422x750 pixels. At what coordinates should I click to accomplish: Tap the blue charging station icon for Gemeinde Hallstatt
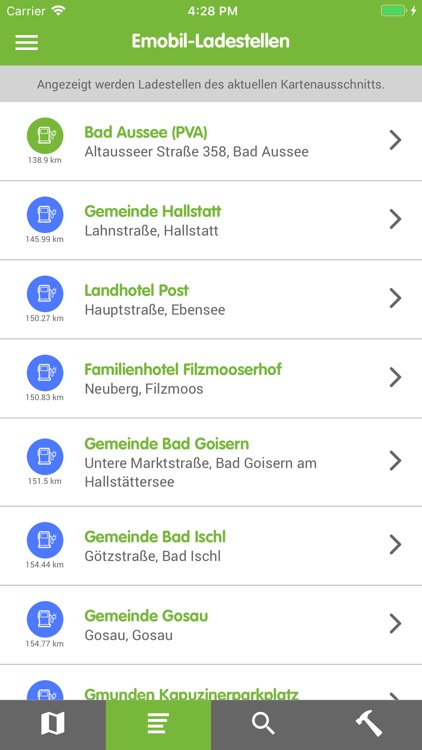click(45, 215)
